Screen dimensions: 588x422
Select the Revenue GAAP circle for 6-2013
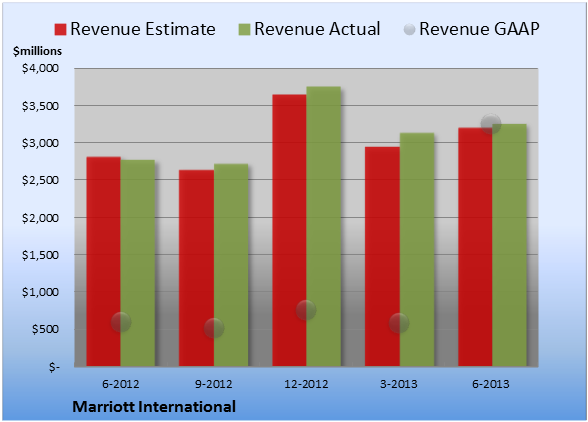pyautogui.click(x=491, y=123)
